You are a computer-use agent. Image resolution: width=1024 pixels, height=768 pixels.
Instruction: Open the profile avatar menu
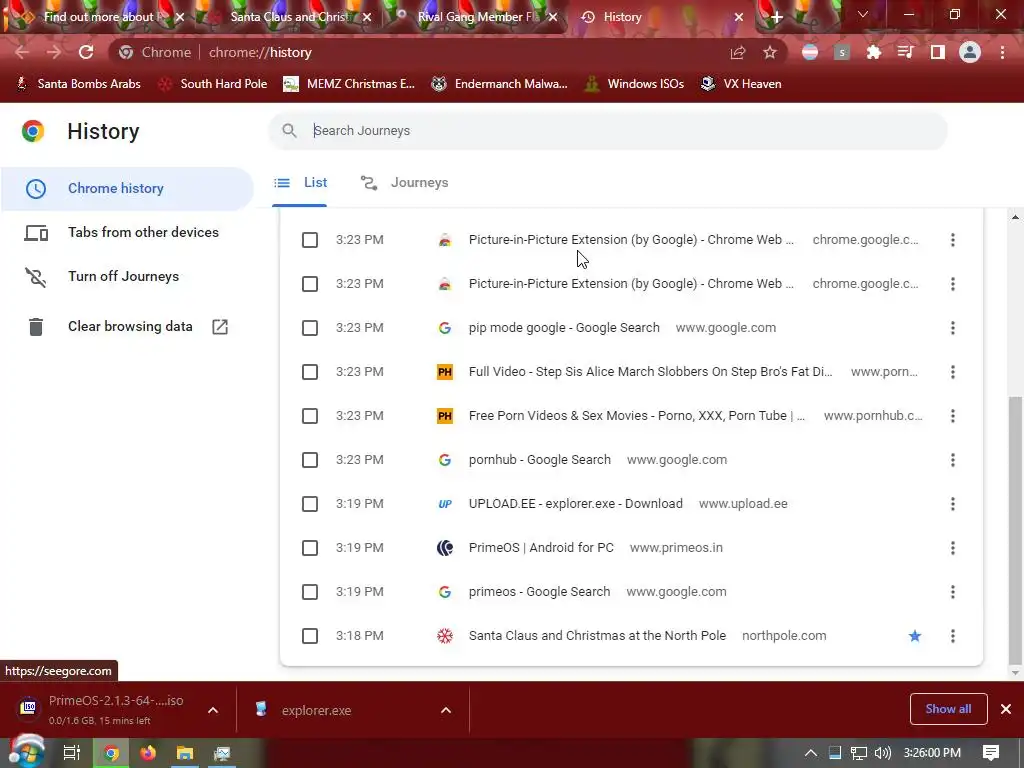click(970, 52)
